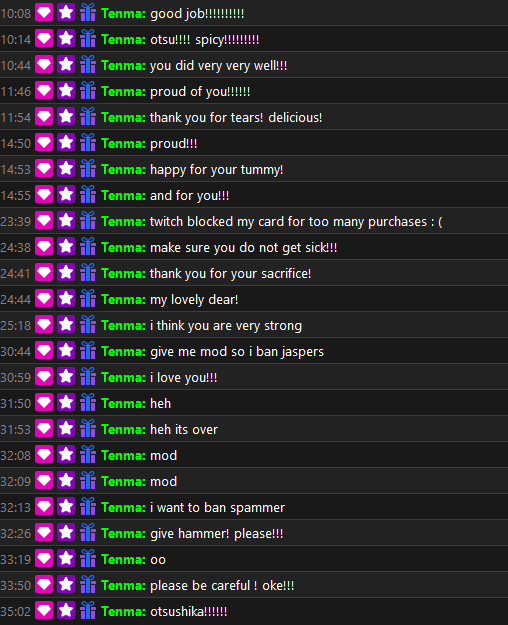Click Tenma username on 'i want to ban spammer'
The image size is (508, 625).
click(123, 507)
